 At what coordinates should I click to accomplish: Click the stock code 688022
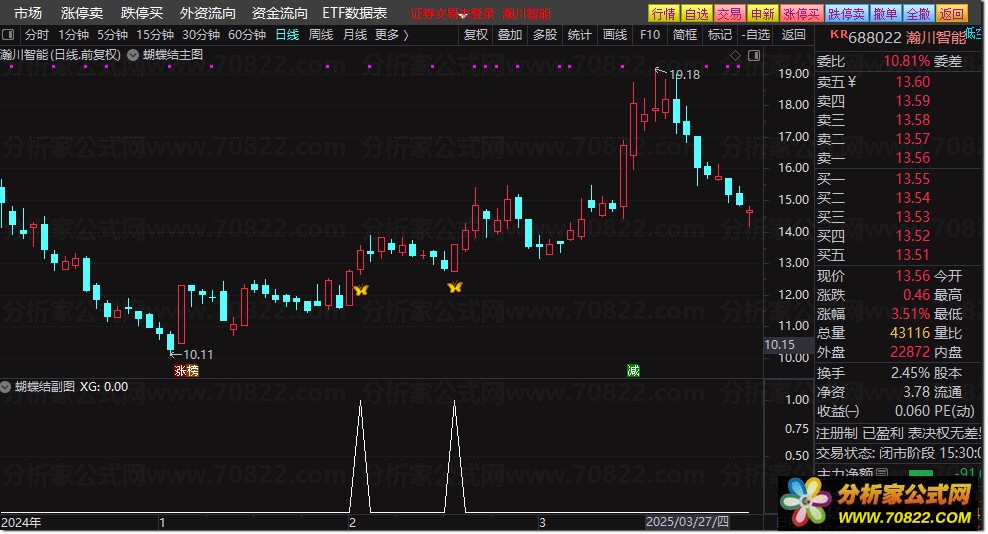(875, 38)
